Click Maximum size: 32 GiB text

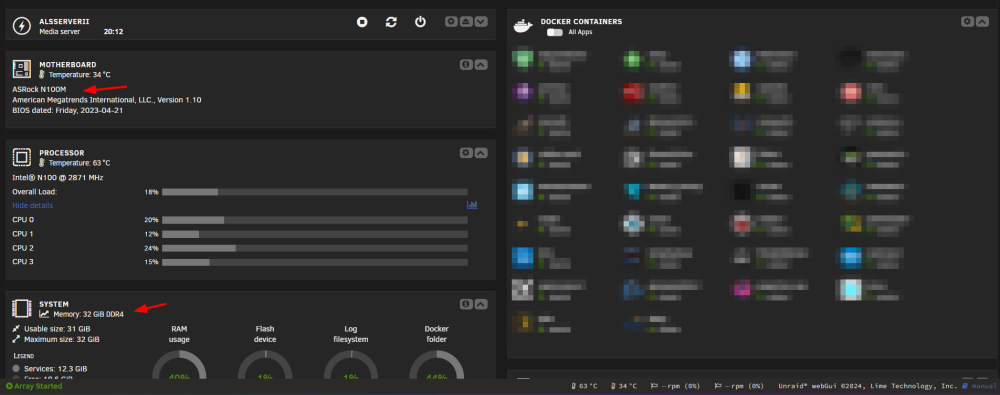coord(62,339)
